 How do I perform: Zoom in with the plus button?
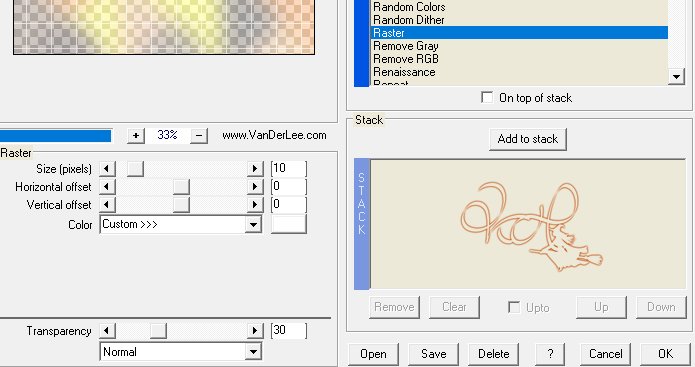coord(136,136)
